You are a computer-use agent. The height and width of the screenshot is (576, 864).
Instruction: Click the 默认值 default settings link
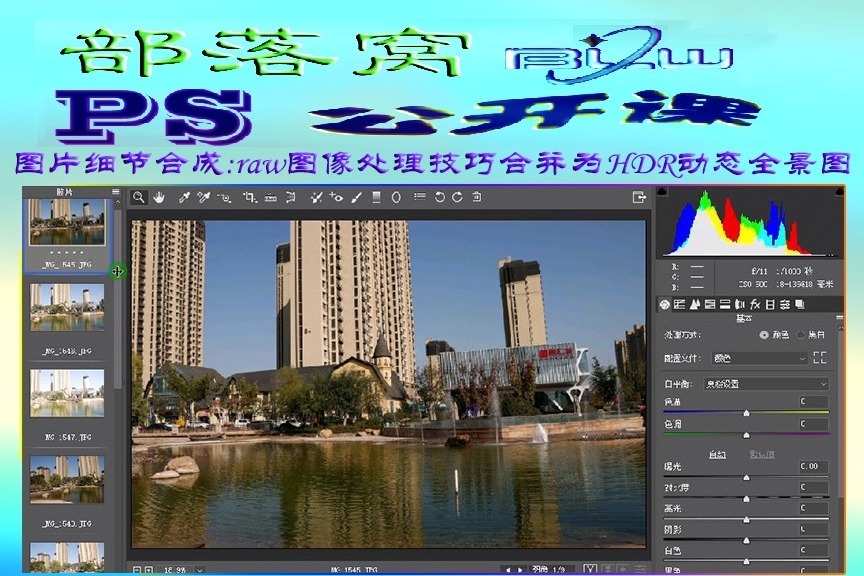764,455
